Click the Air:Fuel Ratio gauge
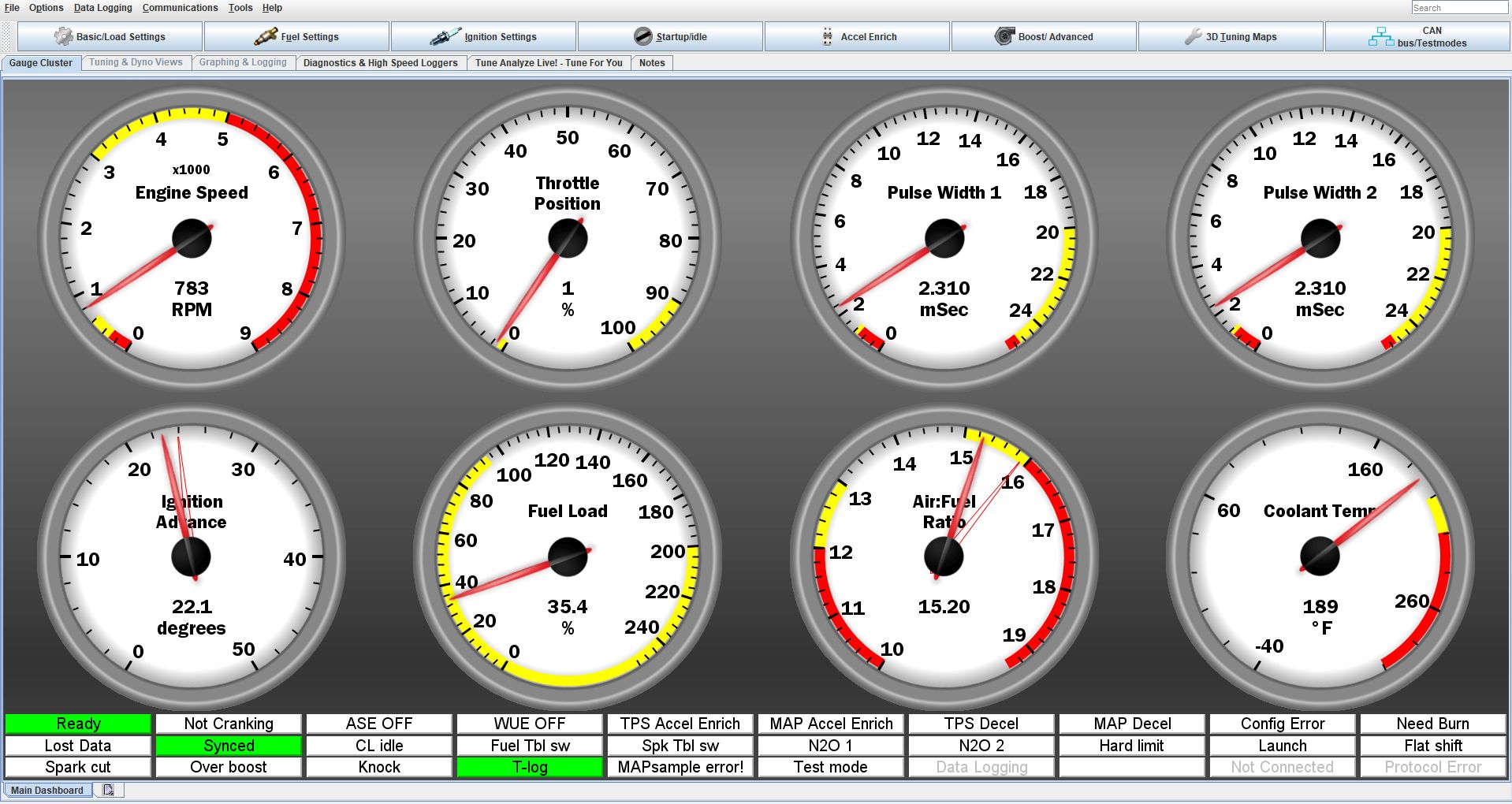 point(944,556)
